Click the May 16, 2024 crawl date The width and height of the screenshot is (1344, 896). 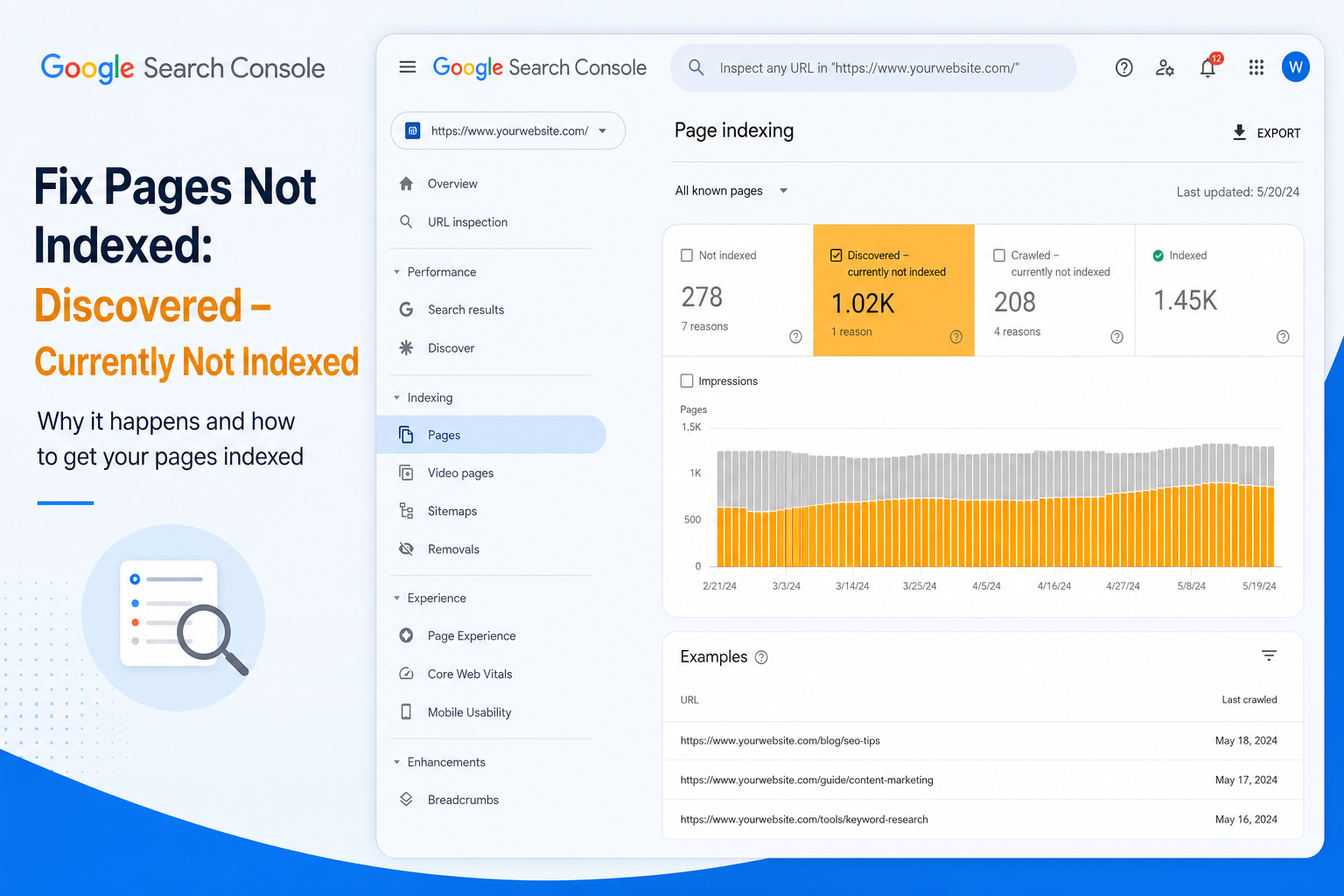click(x=1246, y=819)
